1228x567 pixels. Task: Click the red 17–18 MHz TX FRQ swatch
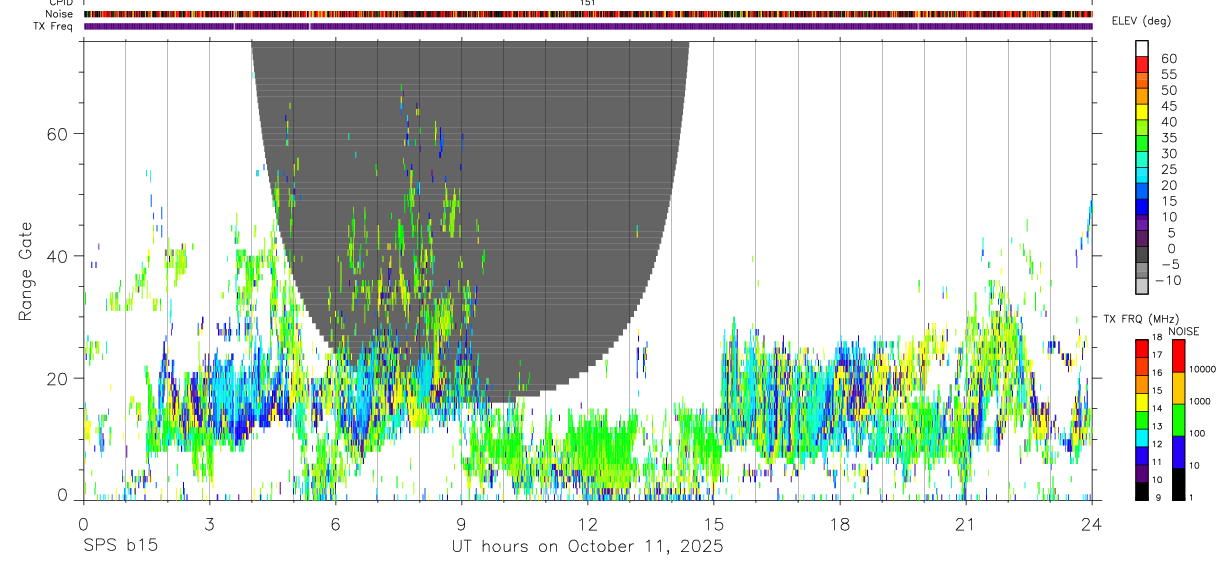(x=1142, y=348)
